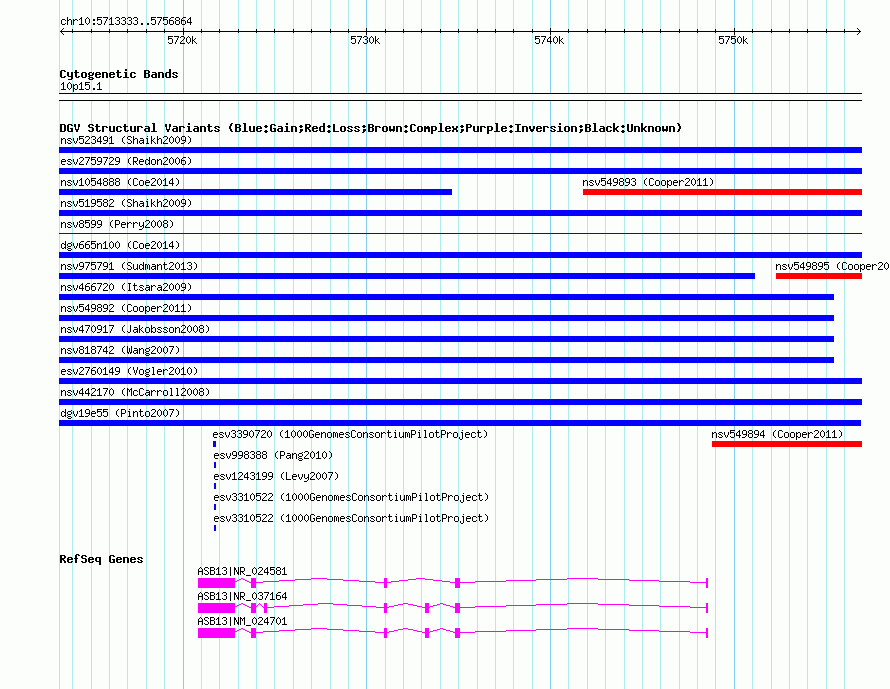This screenshot has height=689, width=890.
Task: Click the thin nsv8599 variant line
Action: click(x=460, y=233)
